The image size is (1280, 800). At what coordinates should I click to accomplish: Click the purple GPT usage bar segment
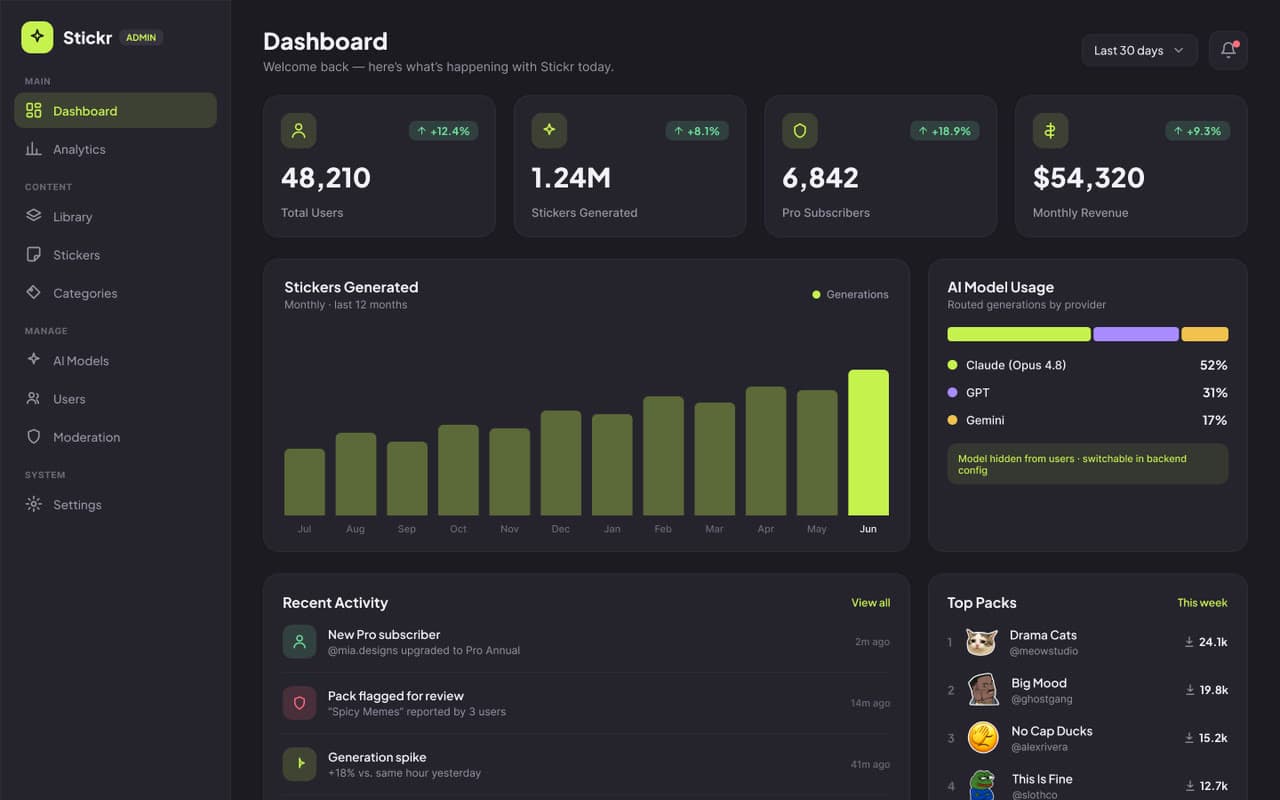(x=1136, y=334)
